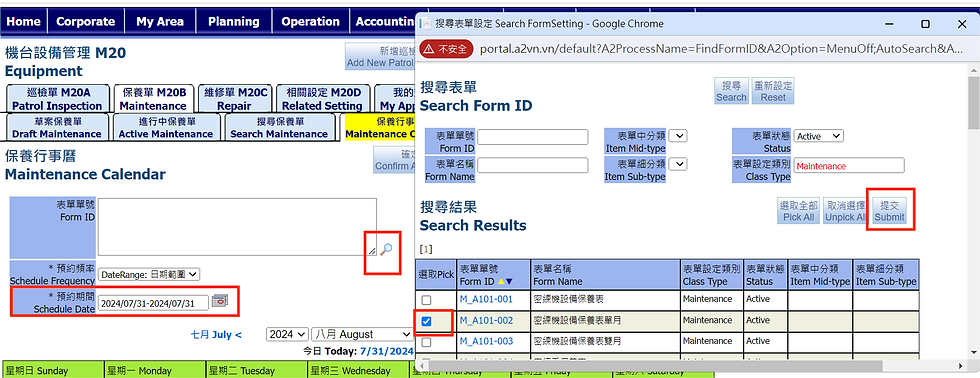
Task: Sort Form ID column descending arrow
Action: click(509, 282)
